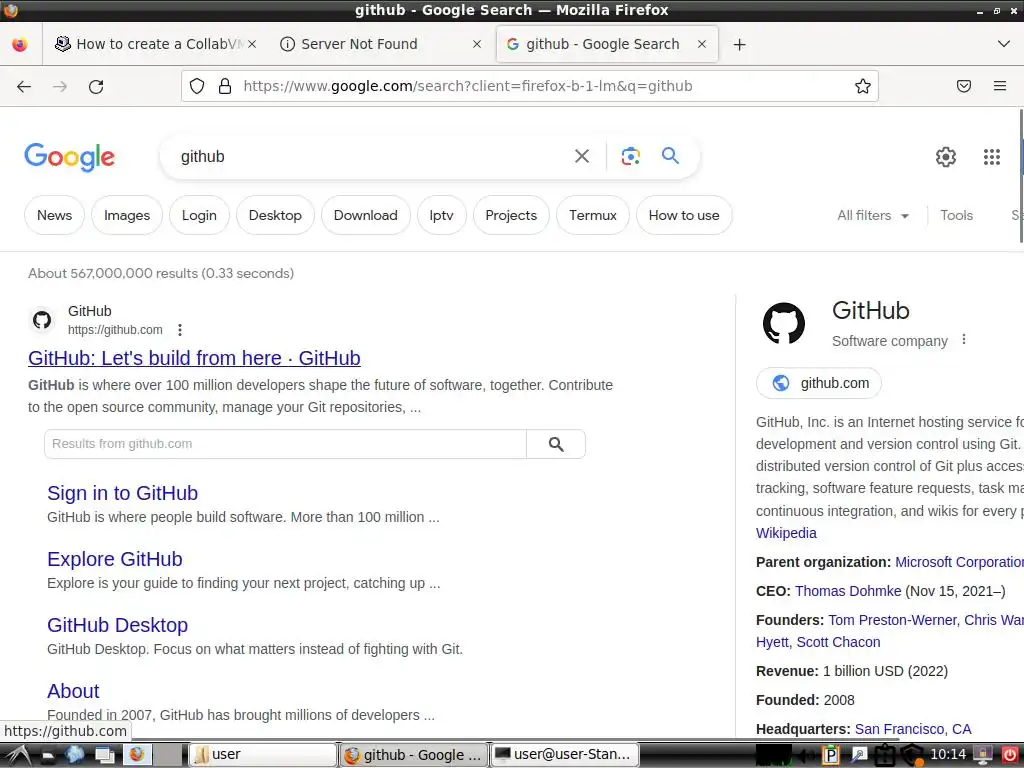Open GitHub: Let's build from here link

tap(194, 358)
